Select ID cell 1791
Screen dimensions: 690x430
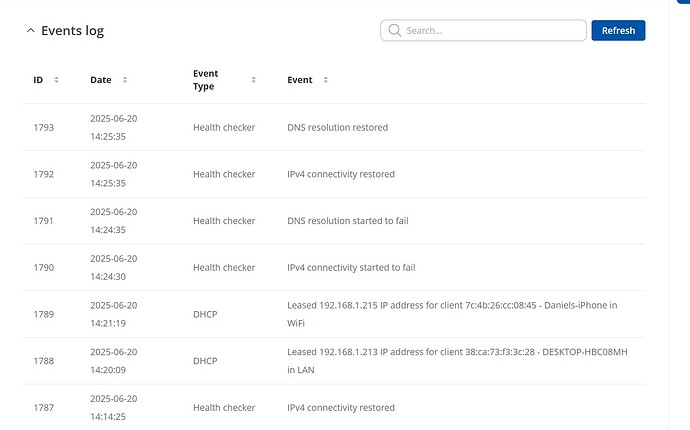44,221
